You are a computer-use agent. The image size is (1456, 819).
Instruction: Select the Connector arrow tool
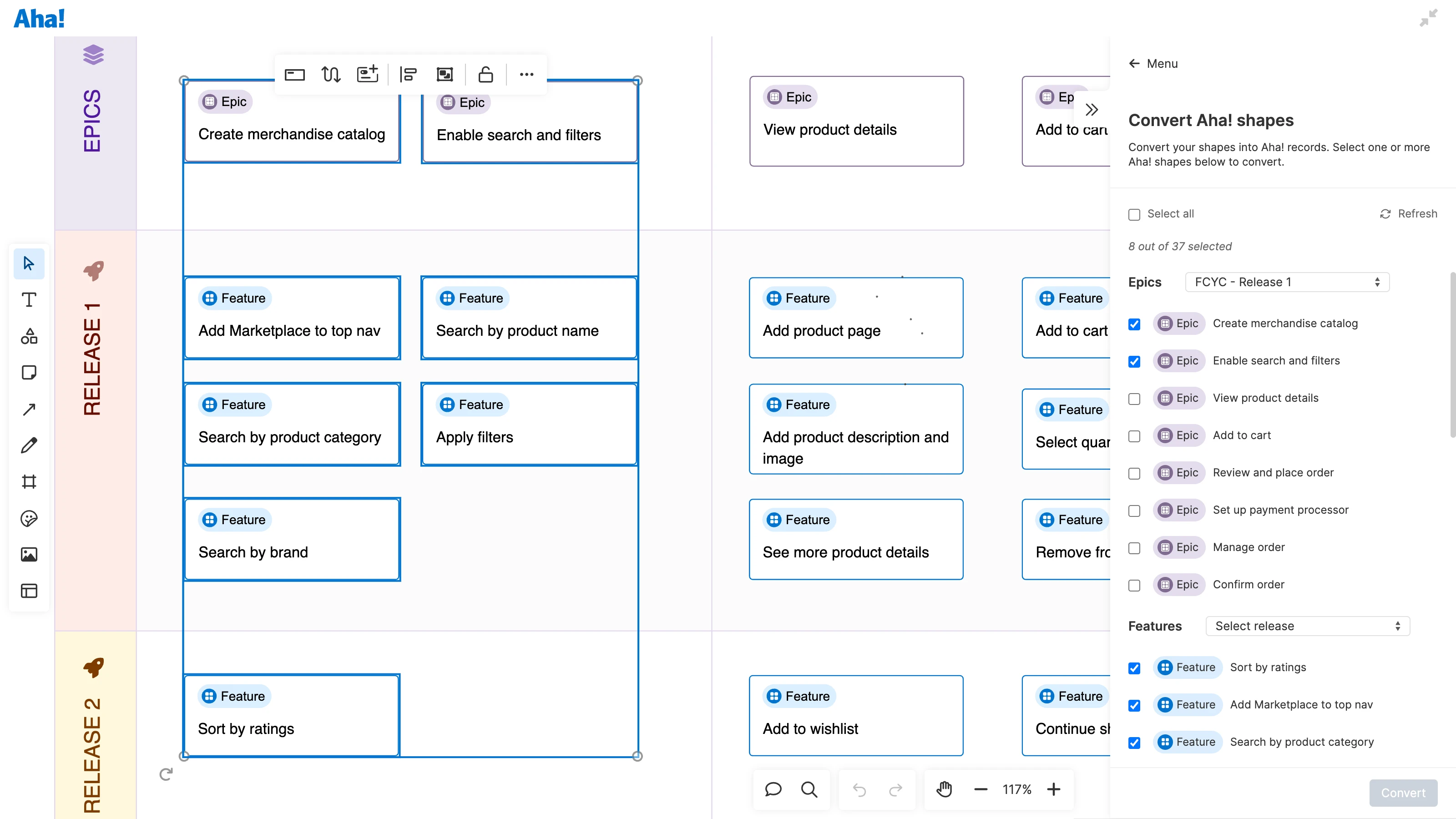(x=29, y=409)
